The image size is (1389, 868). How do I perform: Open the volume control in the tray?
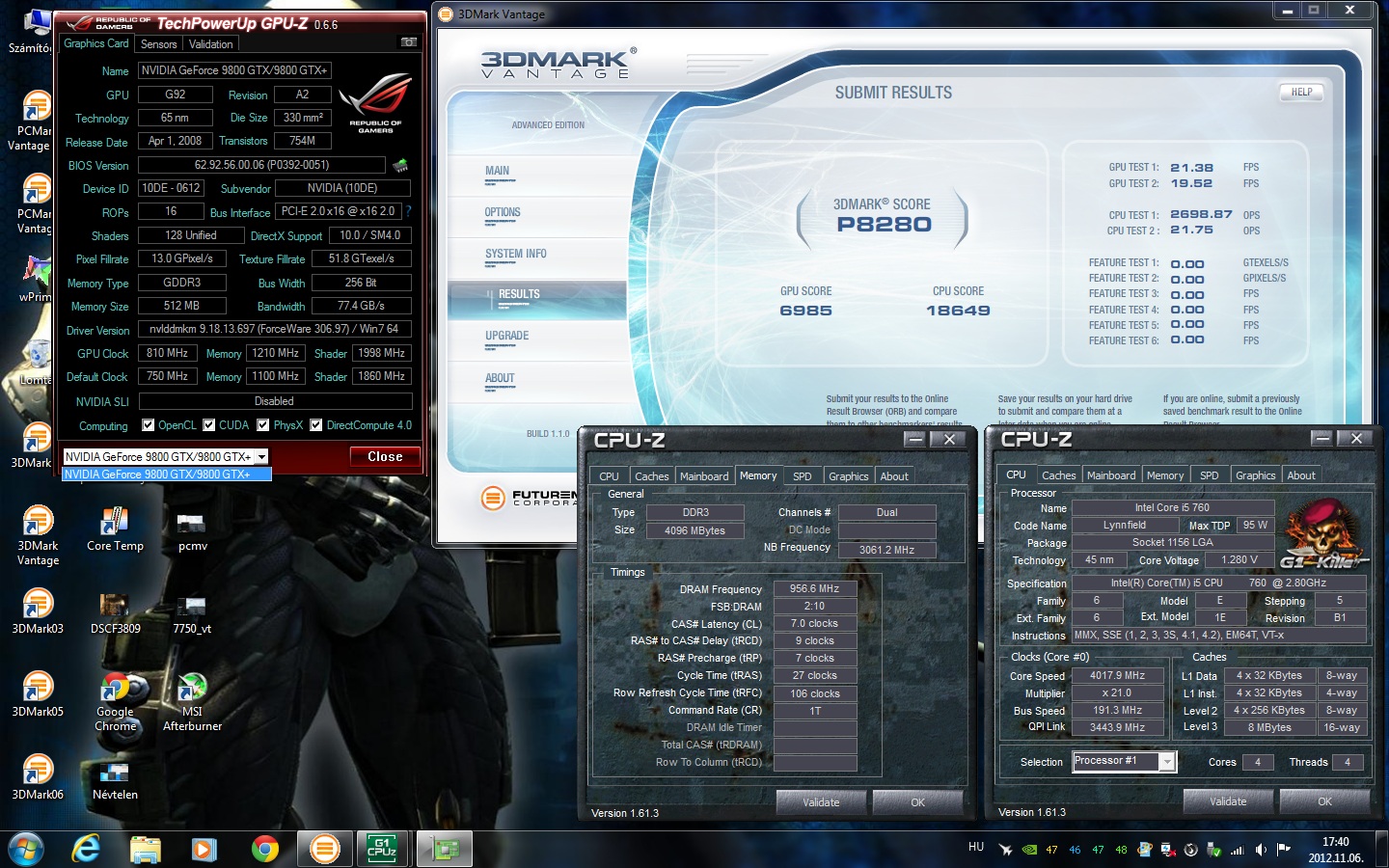[x=1261, y=850]
